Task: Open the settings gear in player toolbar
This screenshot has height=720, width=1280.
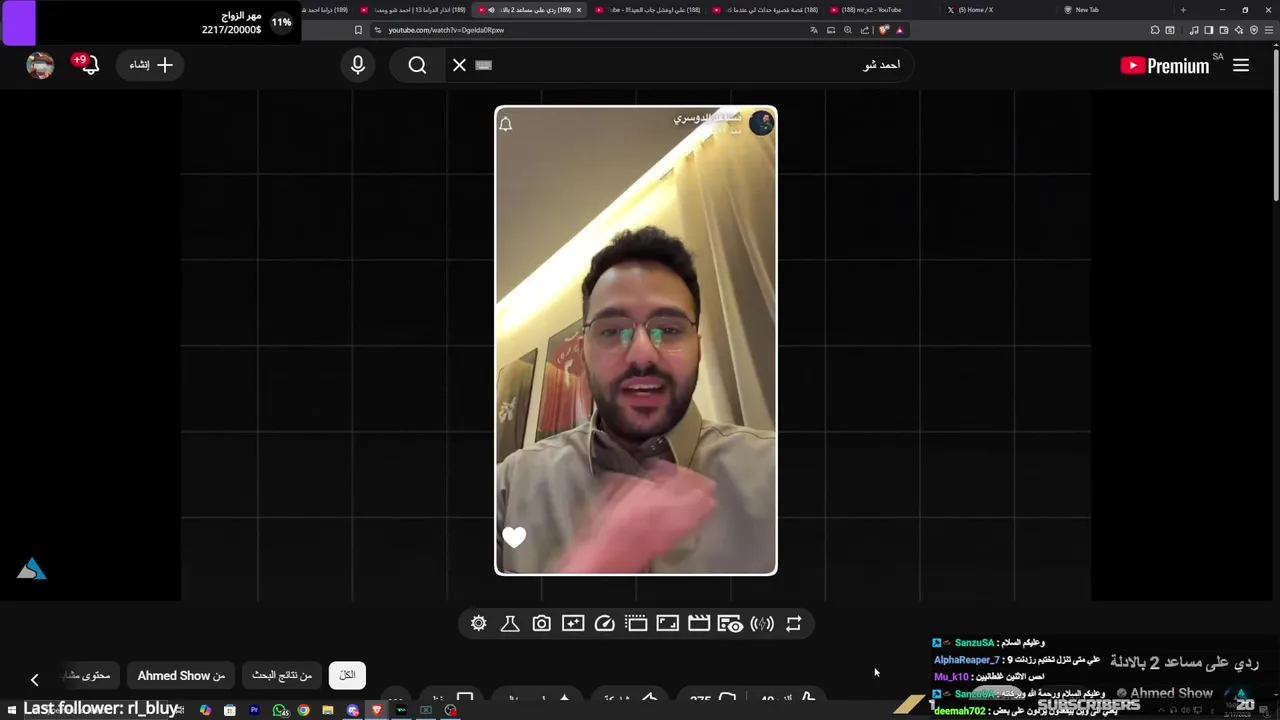Action: 479,624
